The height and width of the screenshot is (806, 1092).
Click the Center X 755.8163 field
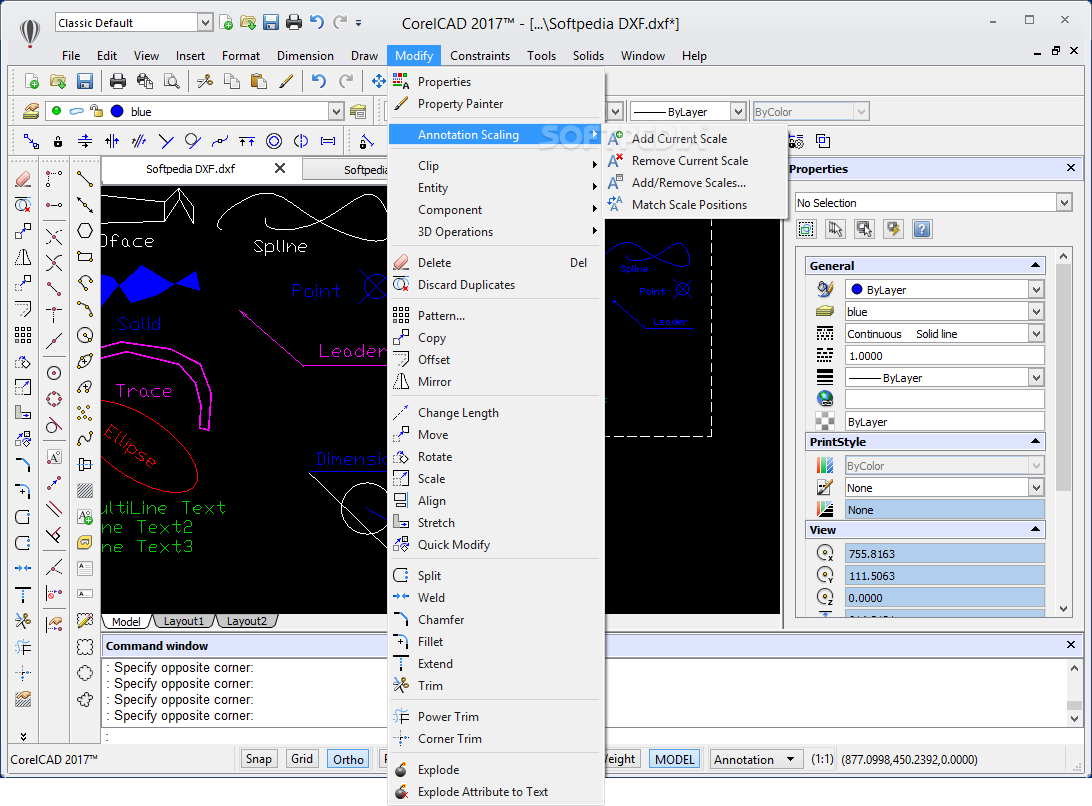(x=944, y=554)
